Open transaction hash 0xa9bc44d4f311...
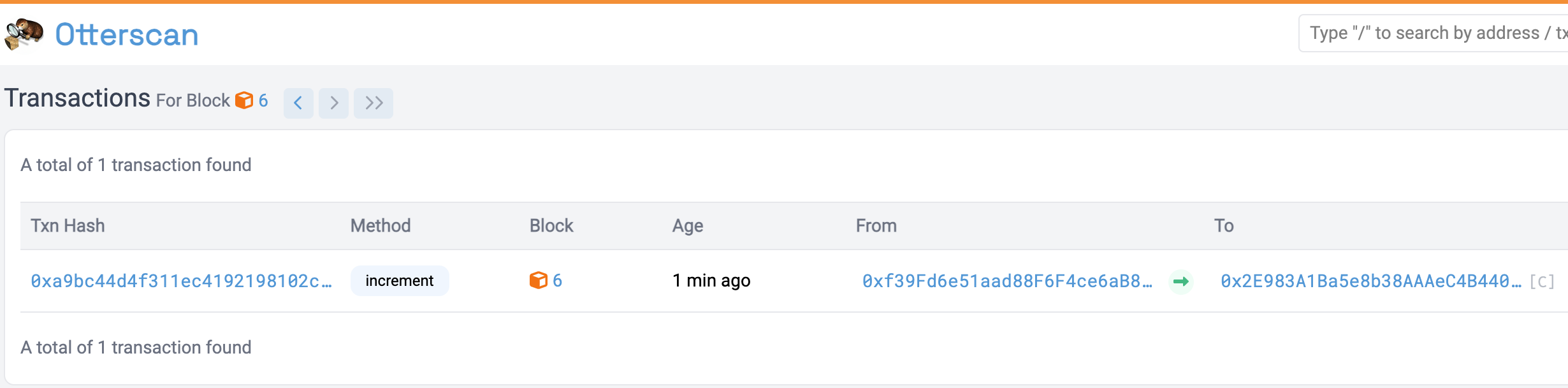 coord(182,281)
